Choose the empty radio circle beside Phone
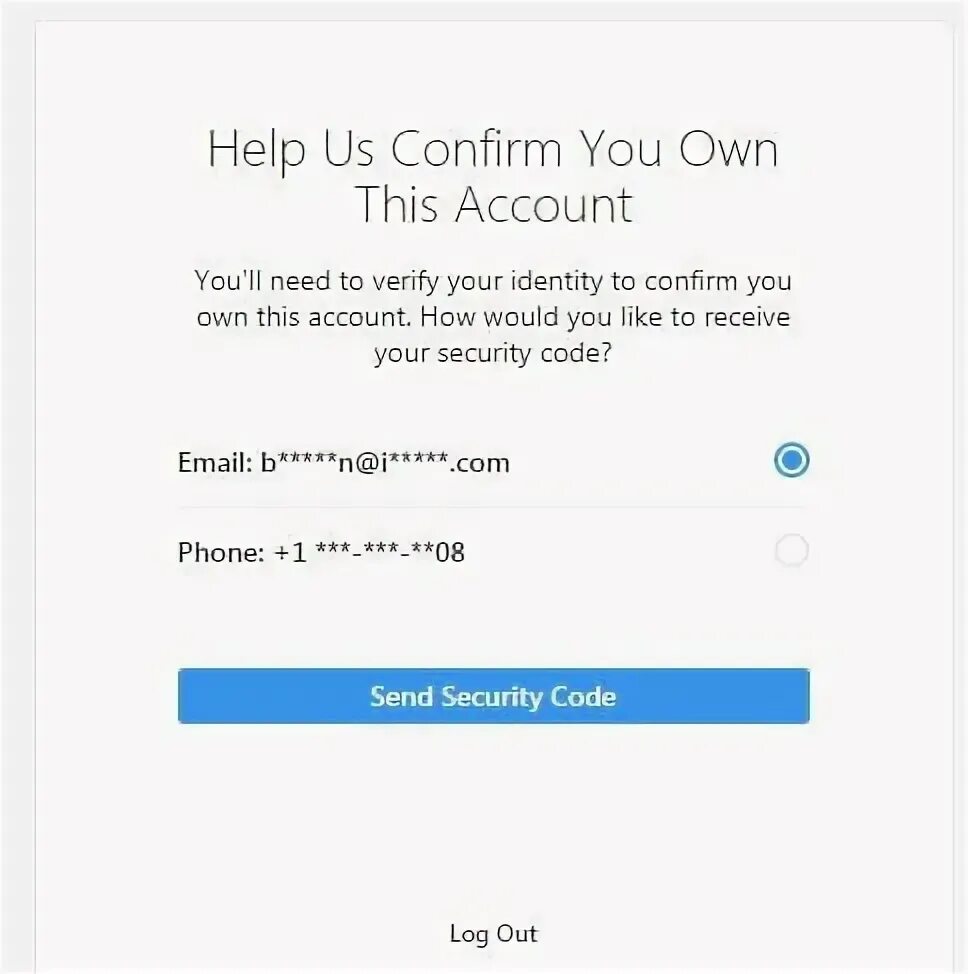The image size is (968, 974). [792, 550]
